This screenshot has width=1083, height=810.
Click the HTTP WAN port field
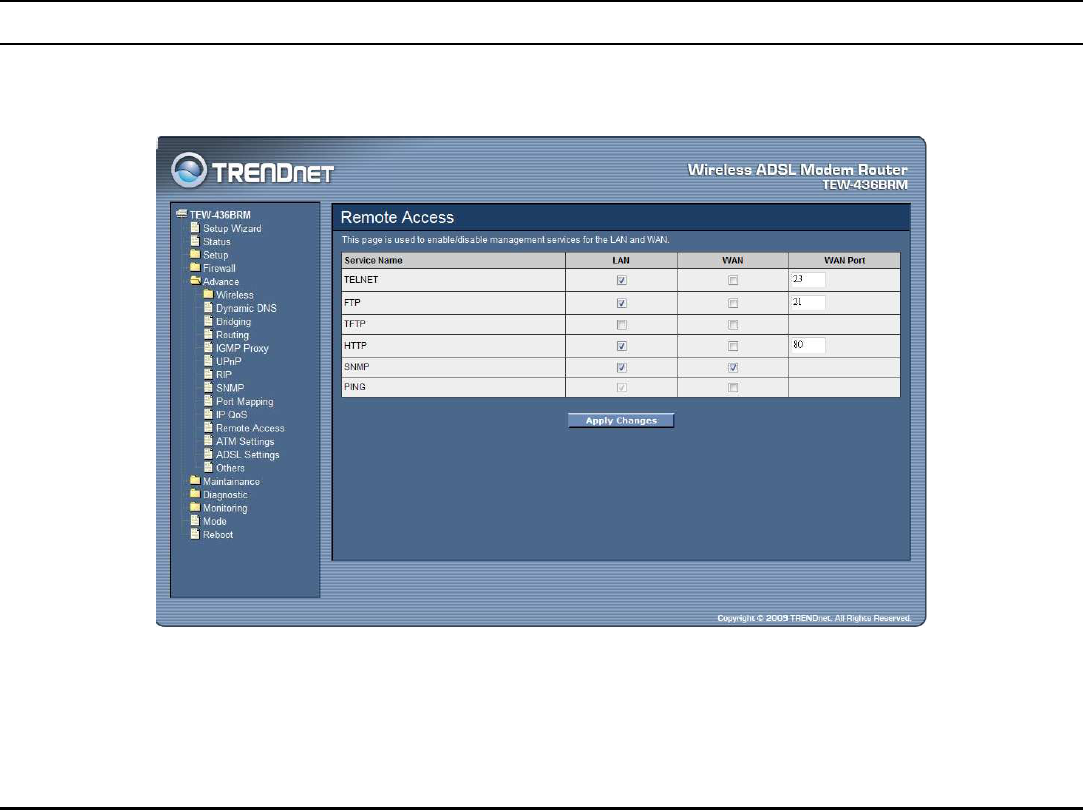[x=808, y=345]
